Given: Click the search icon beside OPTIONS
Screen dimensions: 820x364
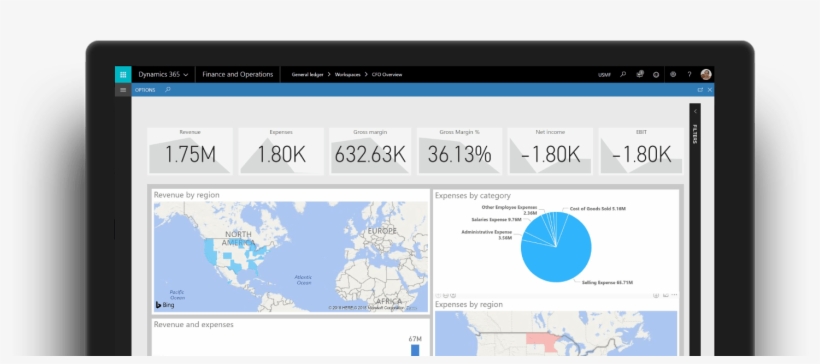Looking at the screenshot, I should (168, 90).
